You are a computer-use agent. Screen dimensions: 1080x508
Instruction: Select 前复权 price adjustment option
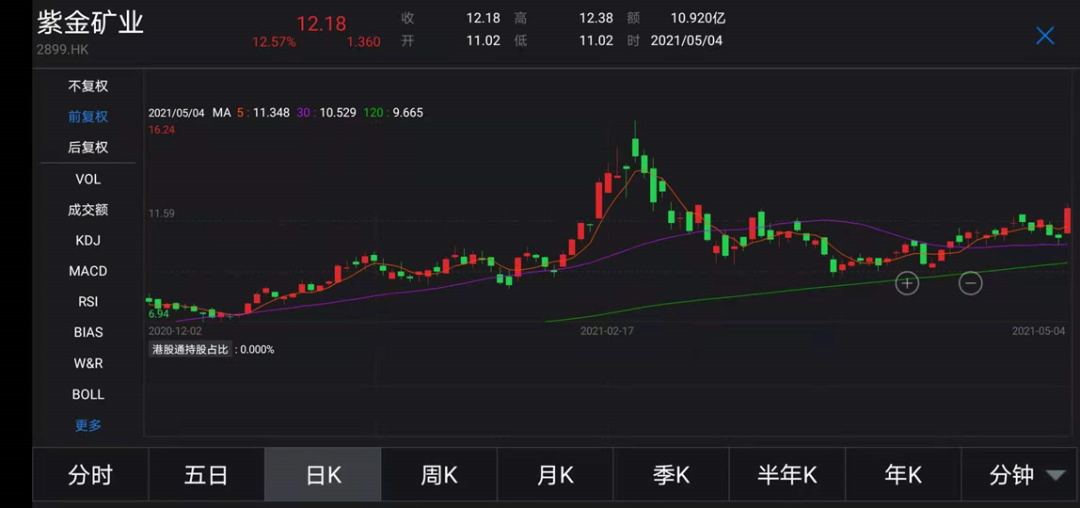88,116
